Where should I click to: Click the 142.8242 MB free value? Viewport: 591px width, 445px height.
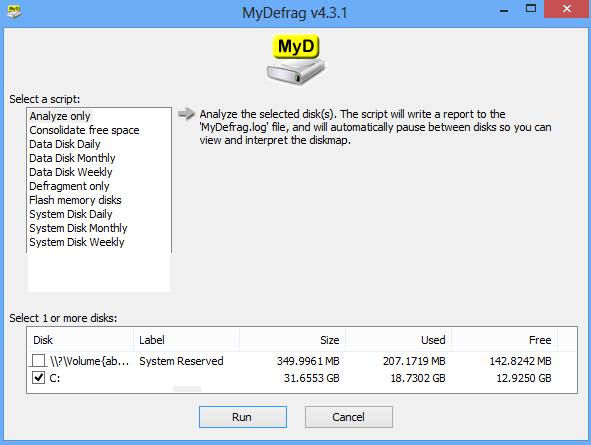pos(520,361)
